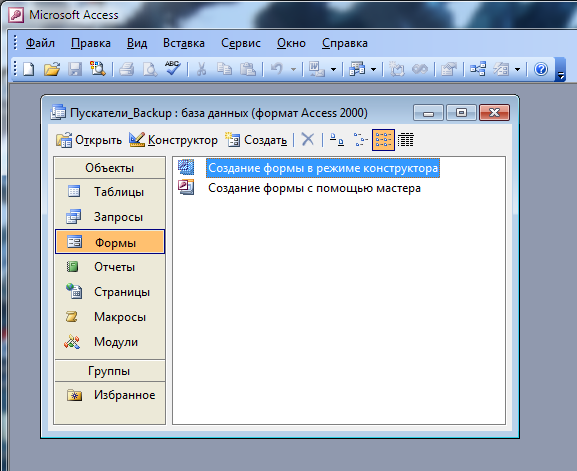
Task: Select Создание формы в режиме конструктора
Action: pyautogui.click(x=323, y=168)
